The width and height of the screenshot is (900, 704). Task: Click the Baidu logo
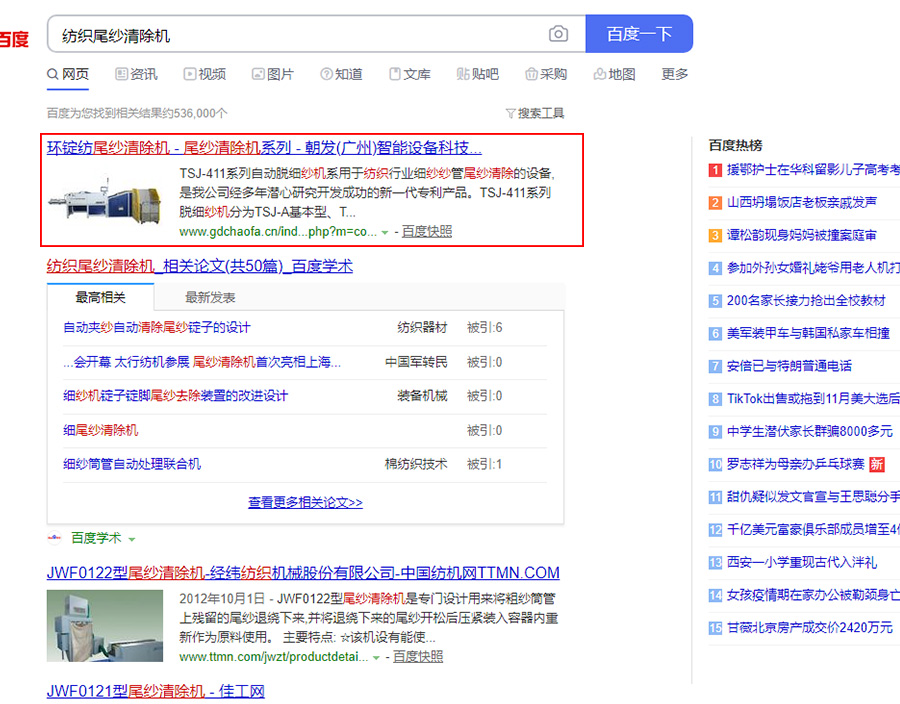click(x=14, y=39)
